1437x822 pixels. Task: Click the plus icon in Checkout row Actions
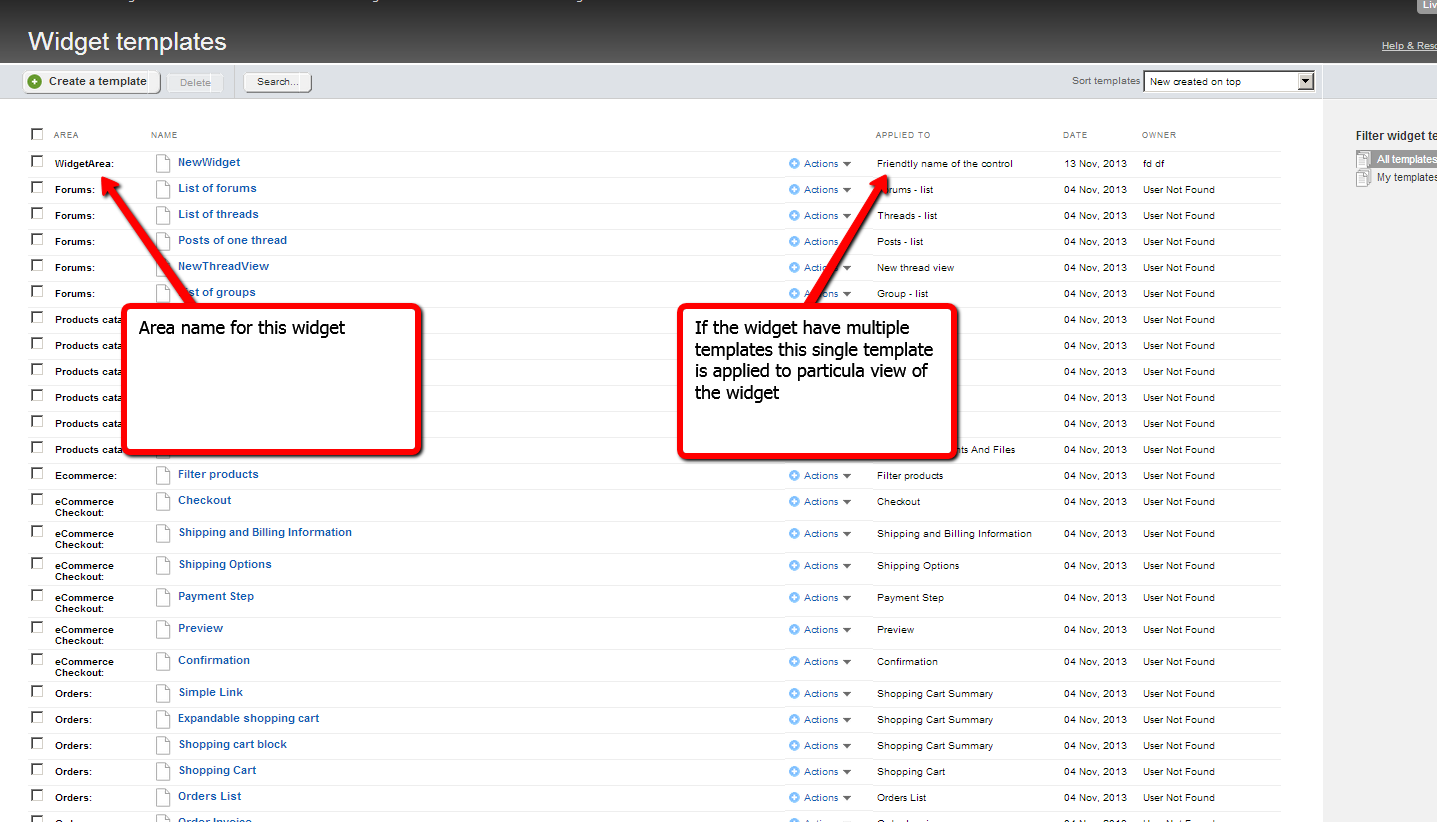(794, 502)
